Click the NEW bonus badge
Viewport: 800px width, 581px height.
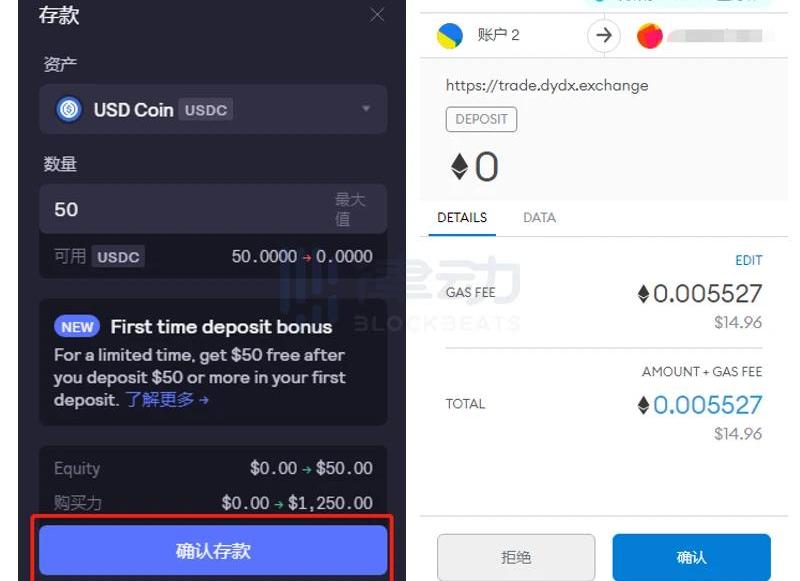tap(77, 327)
